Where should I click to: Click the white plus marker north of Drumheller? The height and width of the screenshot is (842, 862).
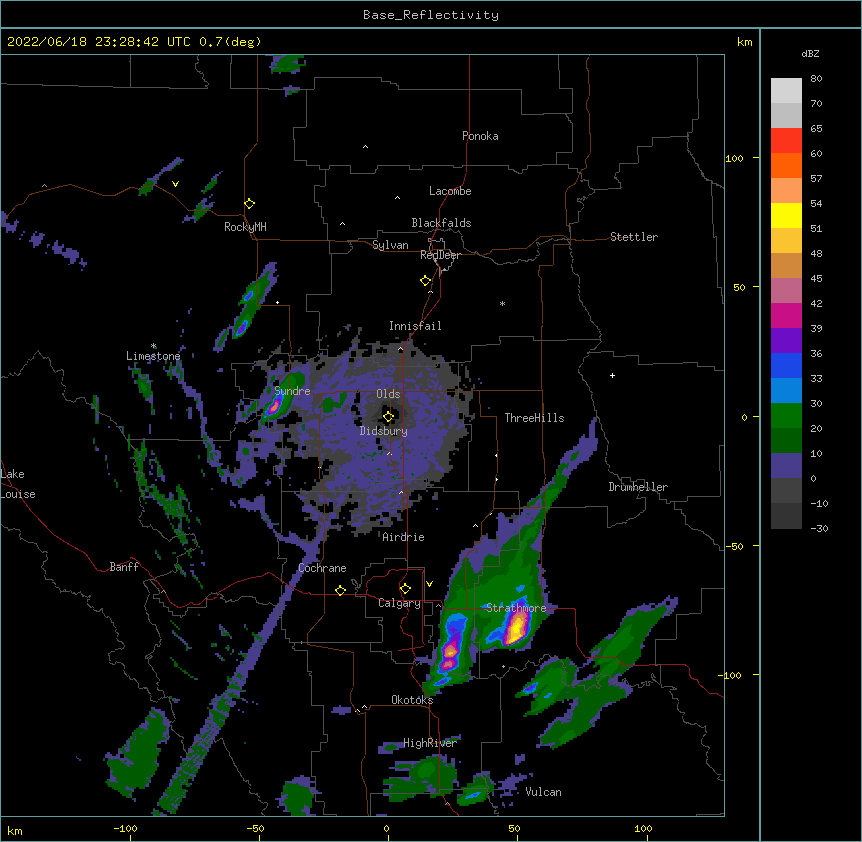tap(612, 375)
